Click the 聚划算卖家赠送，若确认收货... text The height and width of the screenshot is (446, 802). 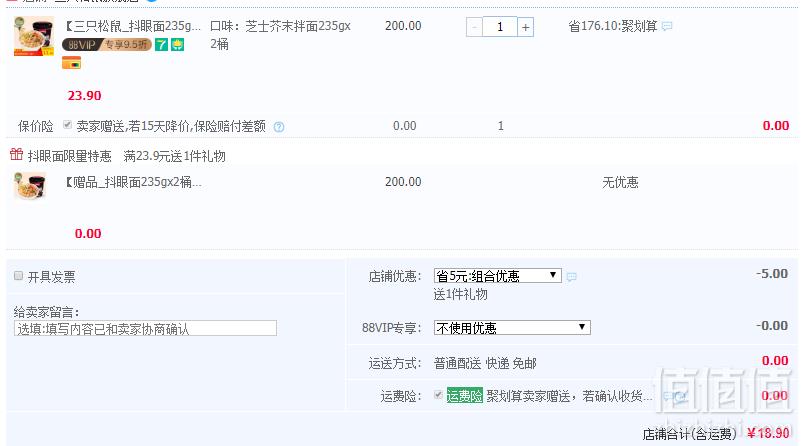pos(569,396)
